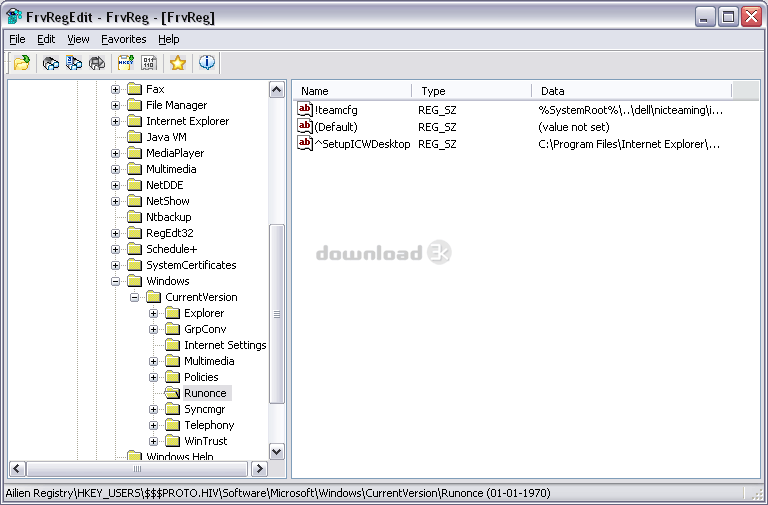Click the tree's vertical scrollbar thumb

(277, 314)
